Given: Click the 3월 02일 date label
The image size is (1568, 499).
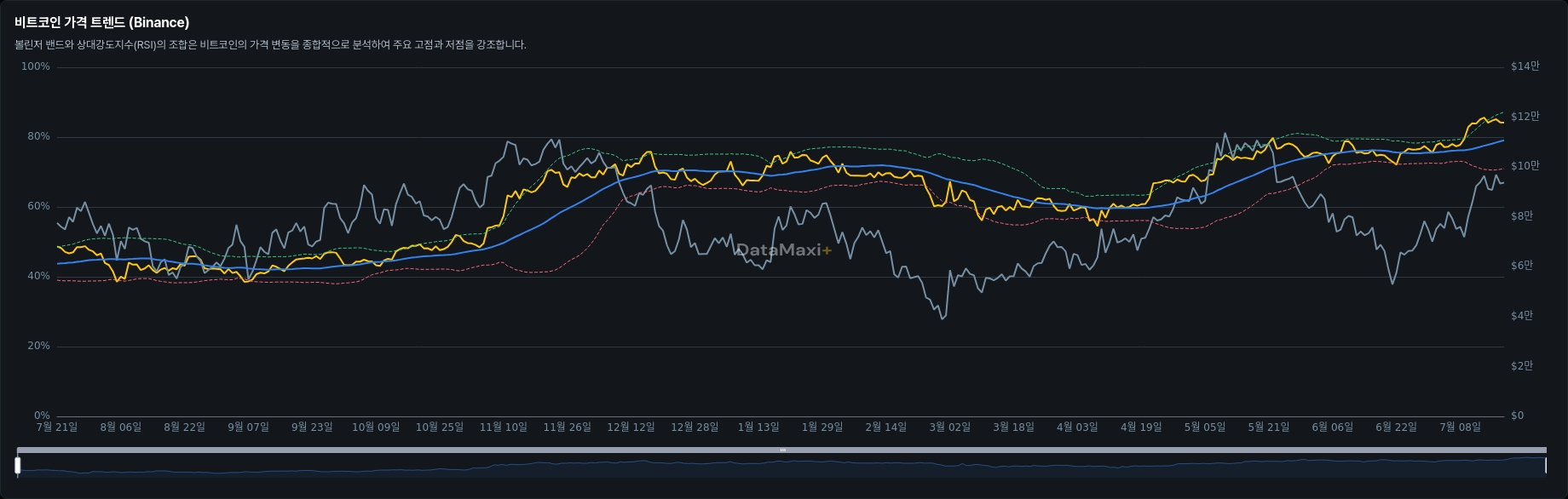Looking at the screenshot, I should point(949,427).
